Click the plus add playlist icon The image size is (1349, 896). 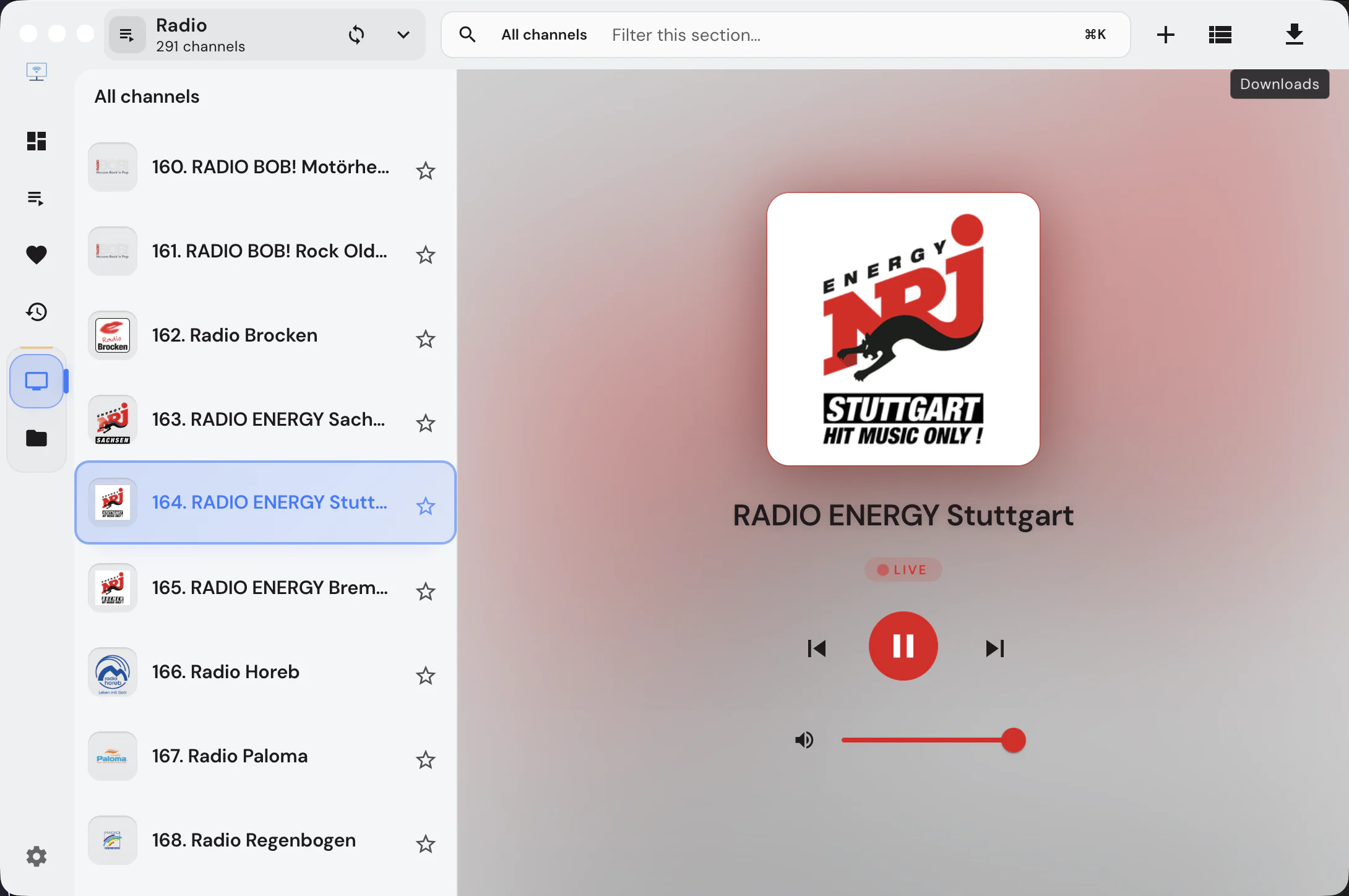[1165, 35]
